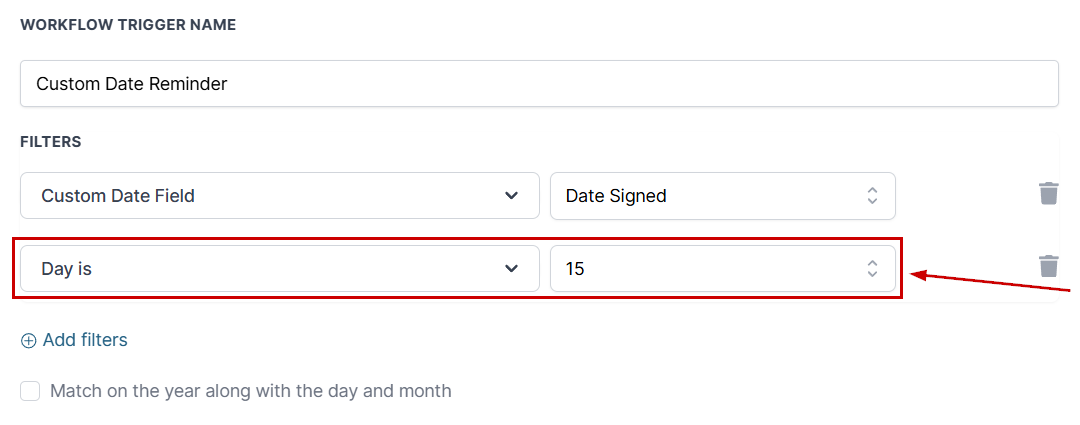Click the WORKFLOW TRIGGER NAME label
Image resolution: width=1080 pixels, height=425 pixels.
coord(128,25)
